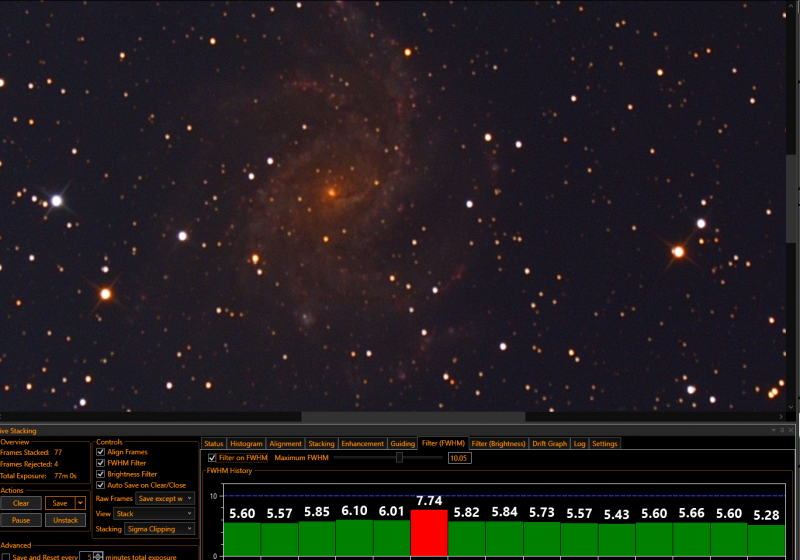
Task: Click the FWHM bar labeled 6.10
Action: pos(354,538)
